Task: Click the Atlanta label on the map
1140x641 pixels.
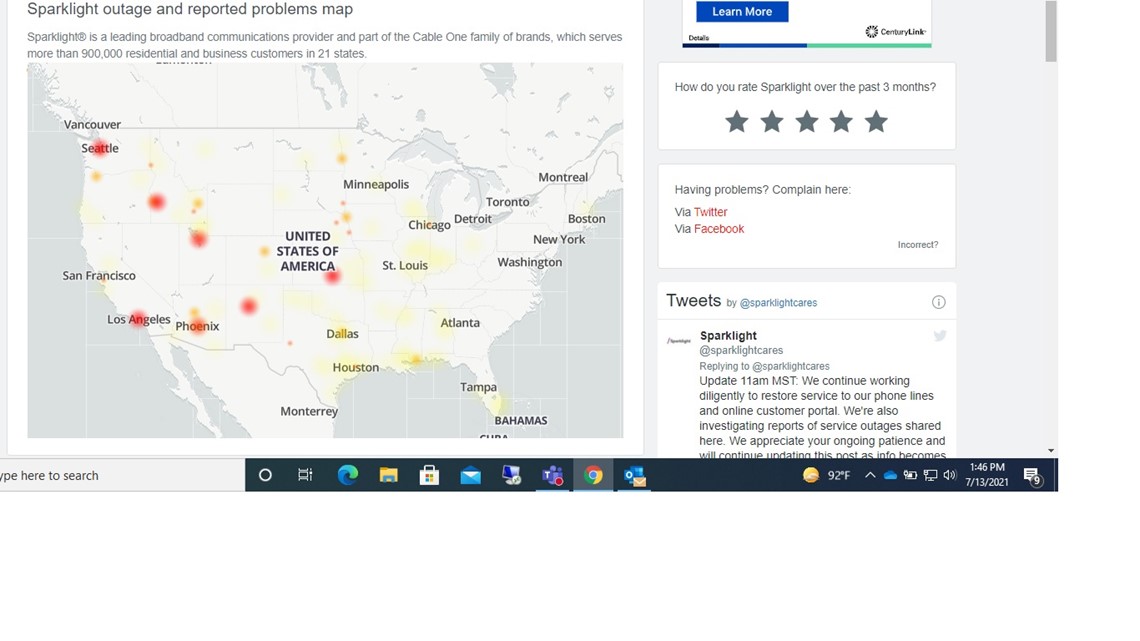Action: pyautogui.click(x=460, y=323)
